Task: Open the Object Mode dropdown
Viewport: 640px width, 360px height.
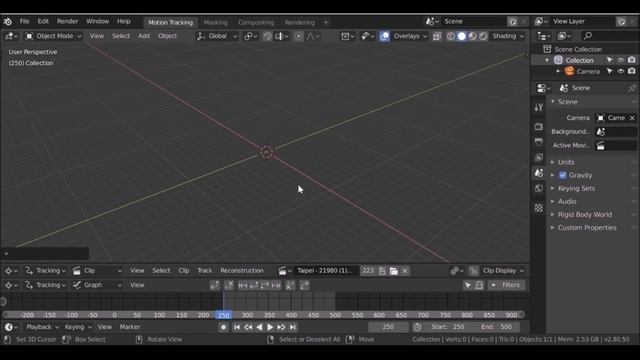Action: click(53, 36)
